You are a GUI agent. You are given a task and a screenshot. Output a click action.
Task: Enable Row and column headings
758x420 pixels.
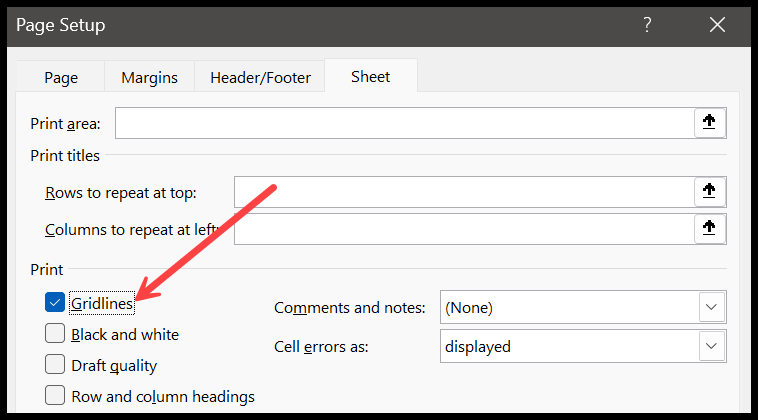[55, 395]
